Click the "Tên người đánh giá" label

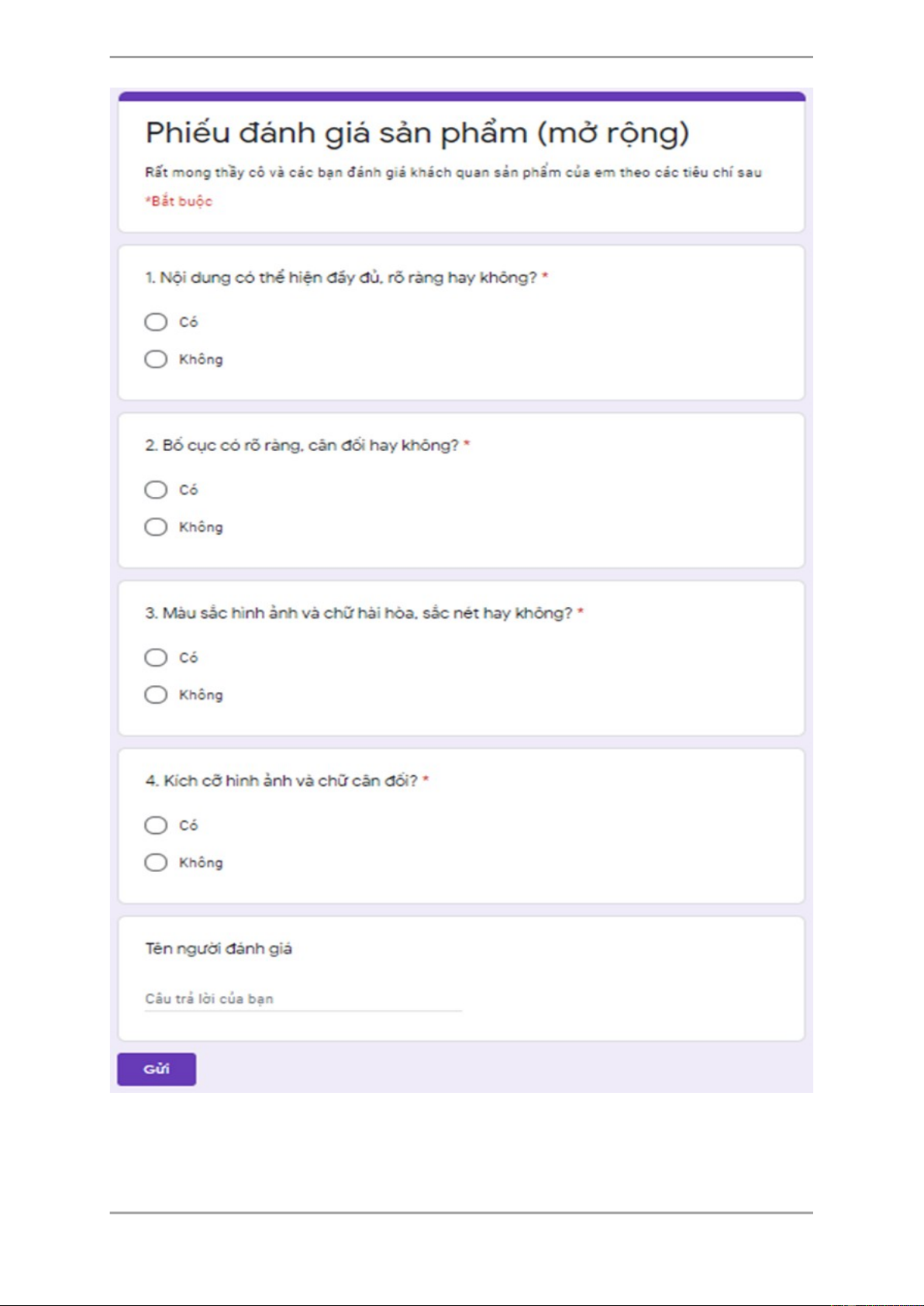point(219,949)
